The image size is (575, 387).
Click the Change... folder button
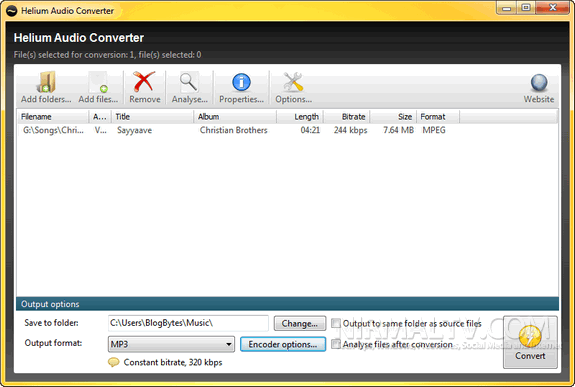300,324
